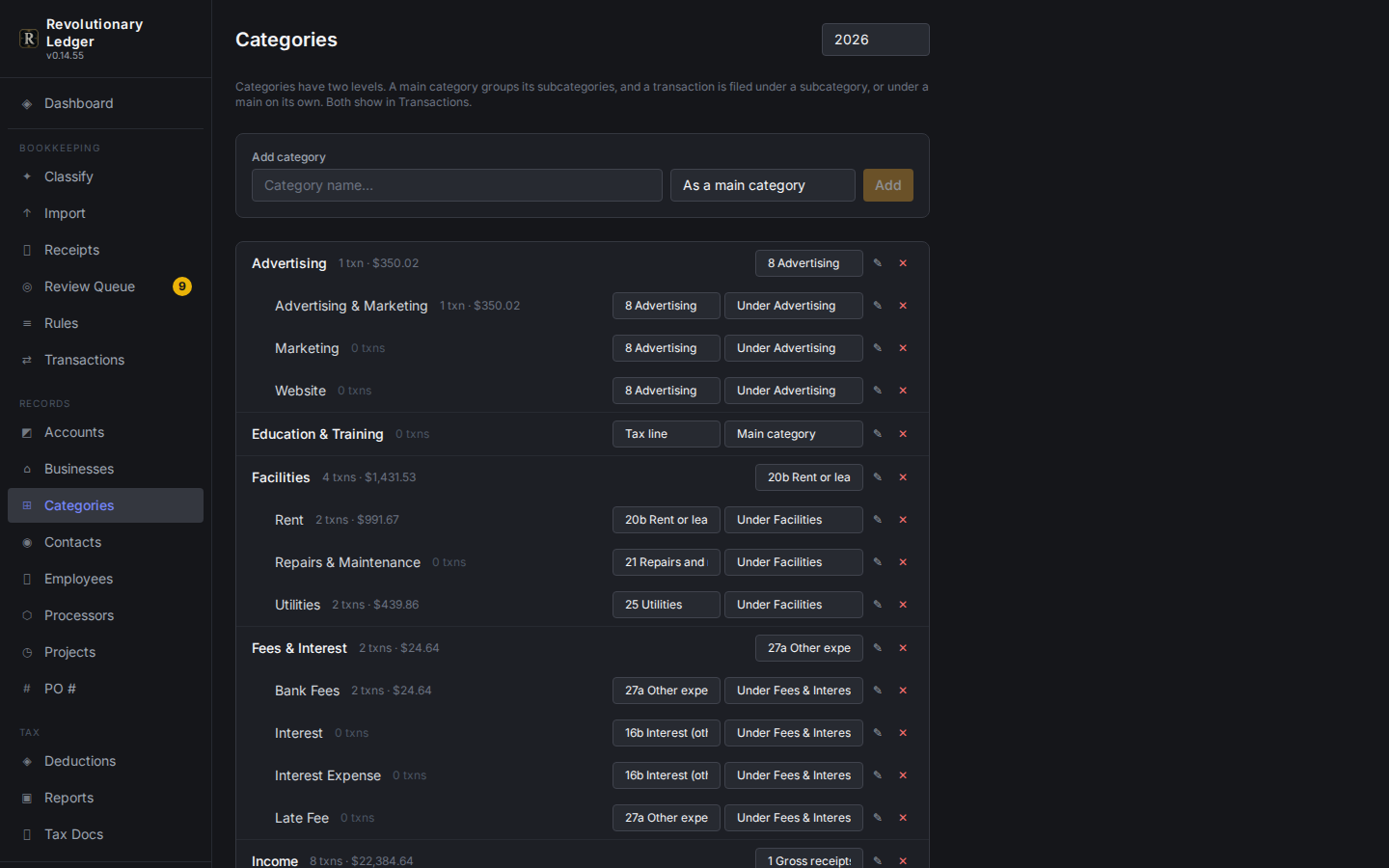The image size is (1389, 868).
Task: Delete the Interest Expense subcategory
Action: click(x=903, y=775)
